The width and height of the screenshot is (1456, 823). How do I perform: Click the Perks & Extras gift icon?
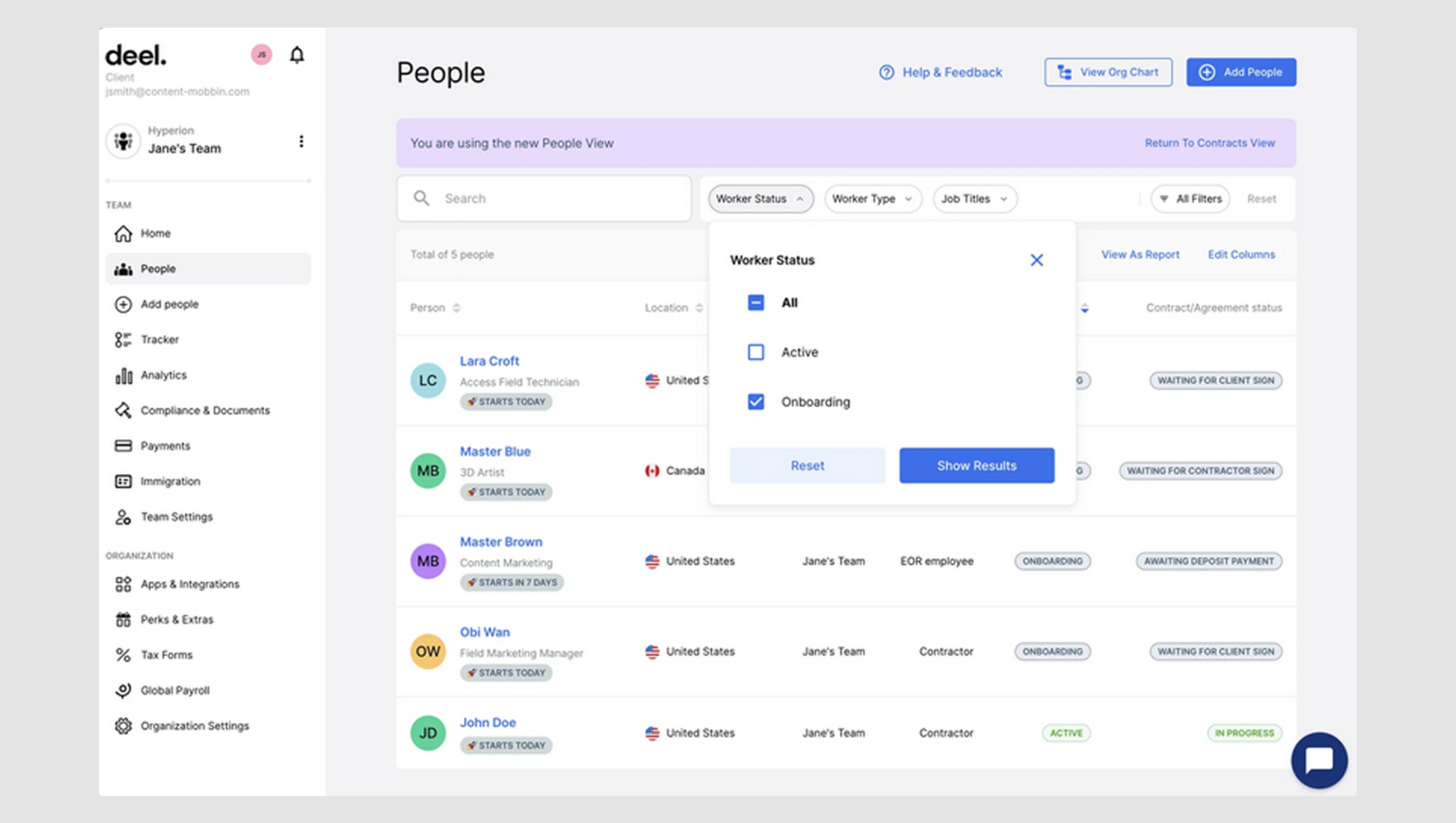[x=123, y=620]
